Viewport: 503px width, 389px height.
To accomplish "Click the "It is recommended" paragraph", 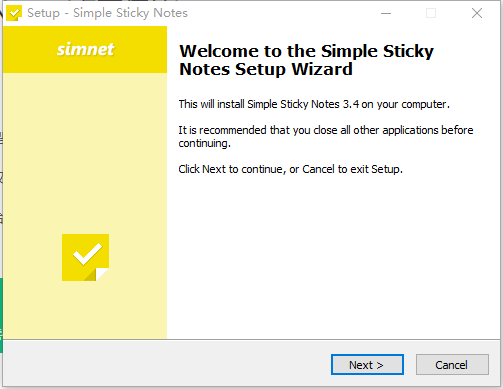I will click(x=326, y=136).
